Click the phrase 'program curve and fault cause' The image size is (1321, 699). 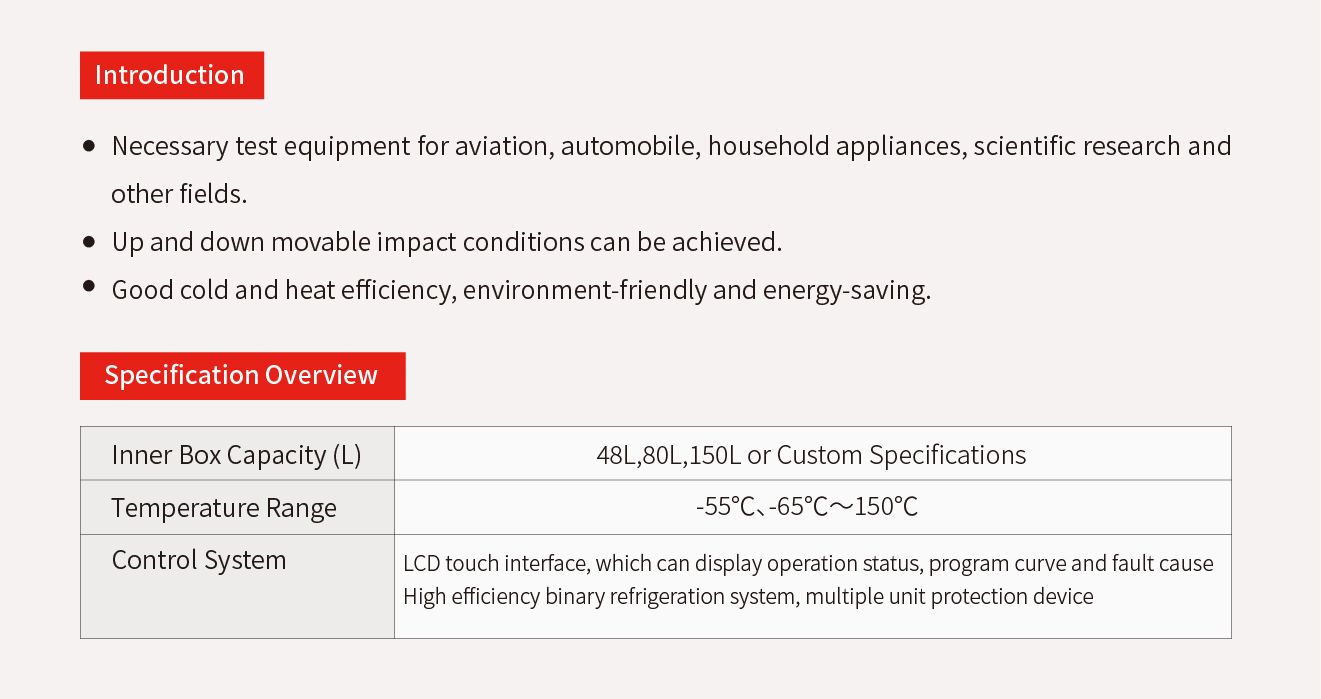[1071, 564]
